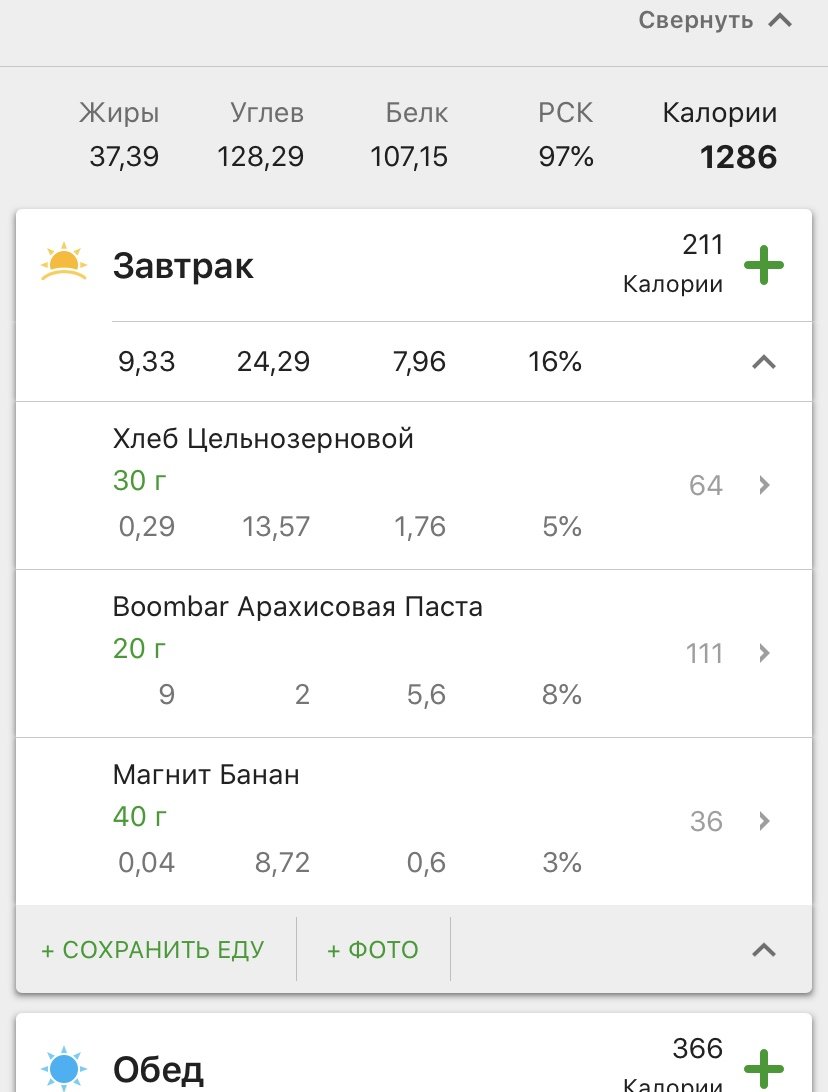Tap the green plus to add lunch food

click(x=764, y=1067)
